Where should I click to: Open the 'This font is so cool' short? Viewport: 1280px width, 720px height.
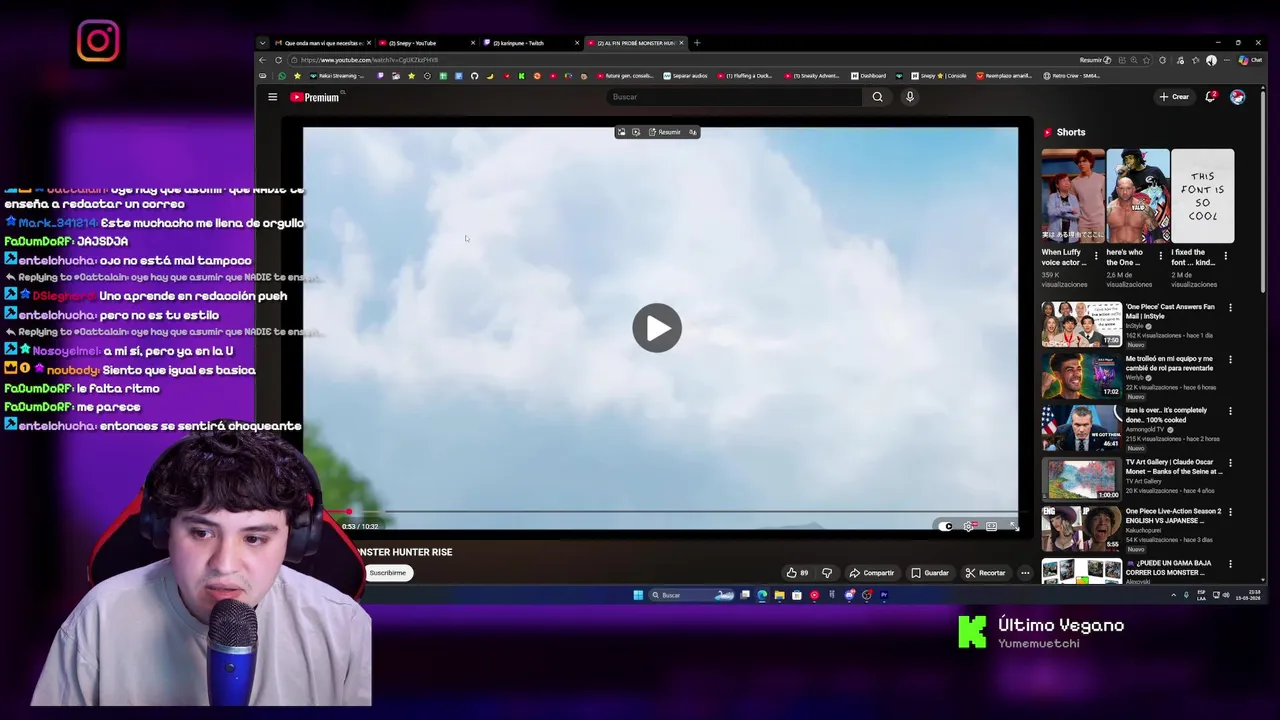tap(1203, 196)
